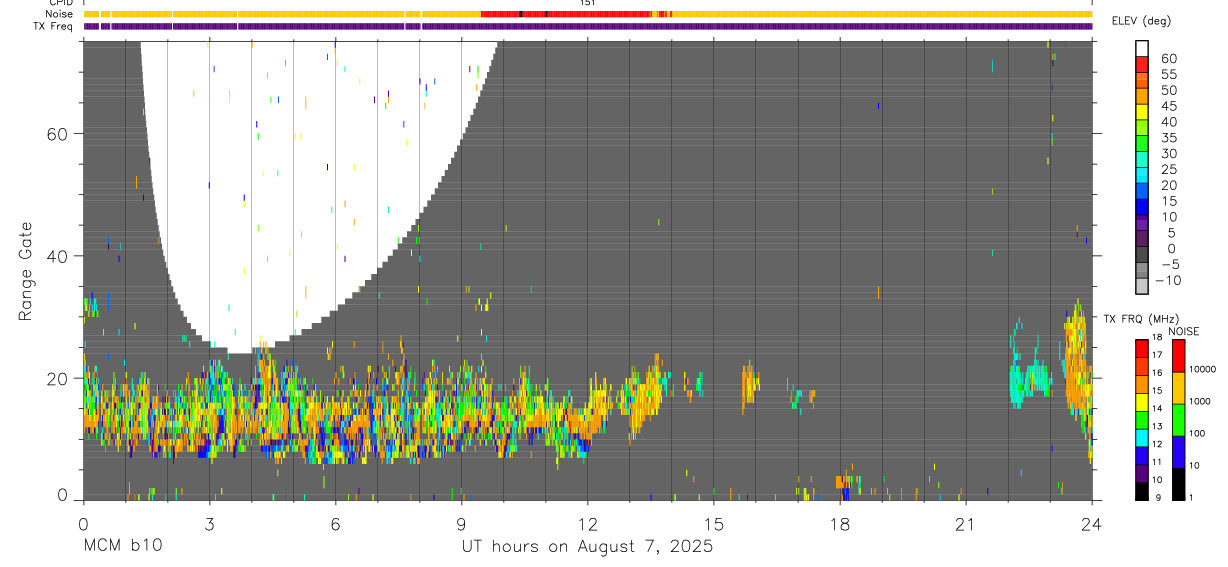Select ELEV swatch between -5 and 0

[1142, 255]
